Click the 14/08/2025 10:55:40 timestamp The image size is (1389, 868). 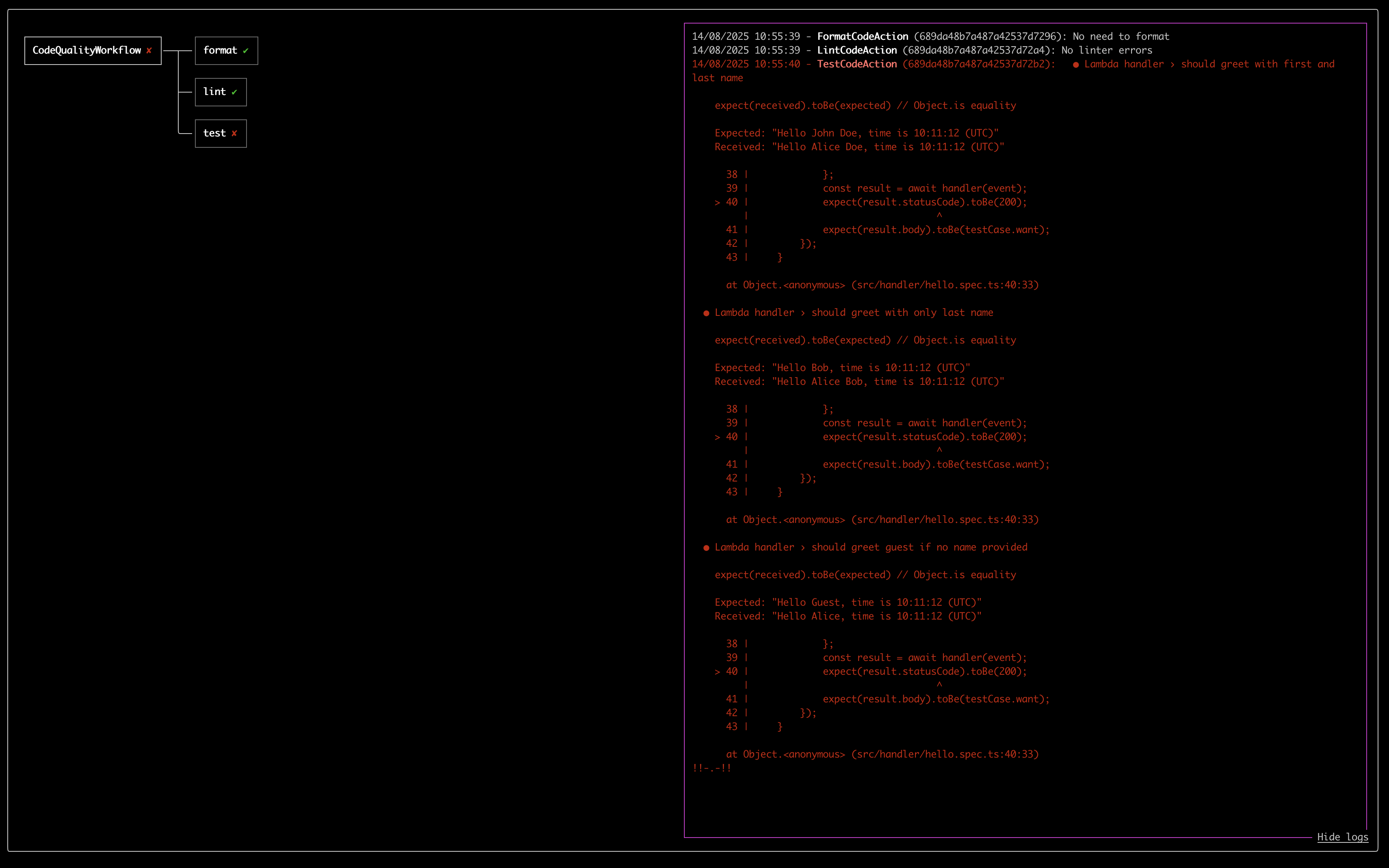746,64
